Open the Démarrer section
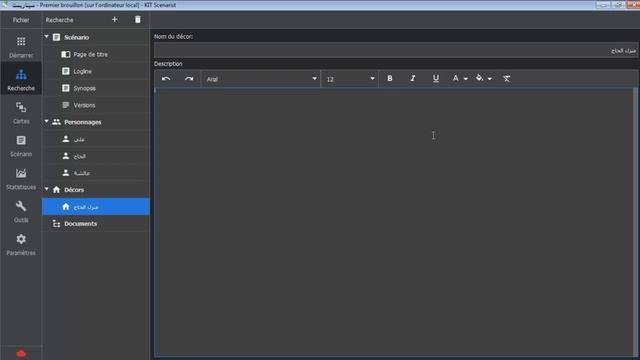The image size is (640, 360). coord(21,46)
